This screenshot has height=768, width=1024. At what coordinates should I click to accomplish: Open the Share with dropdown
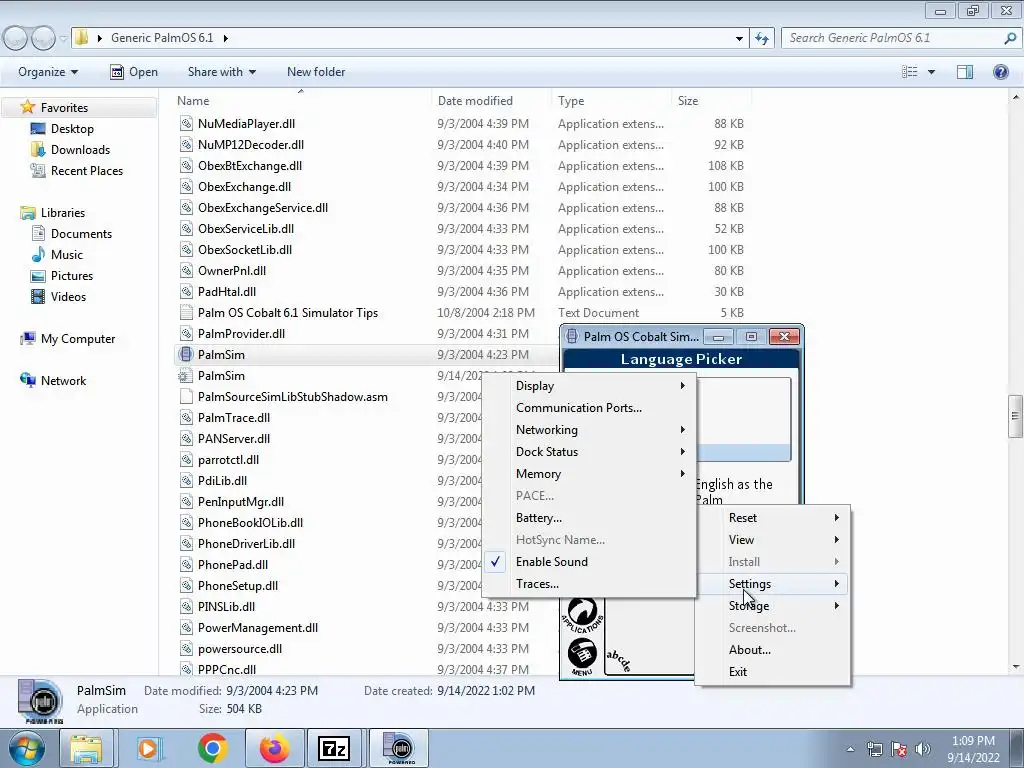221,72
